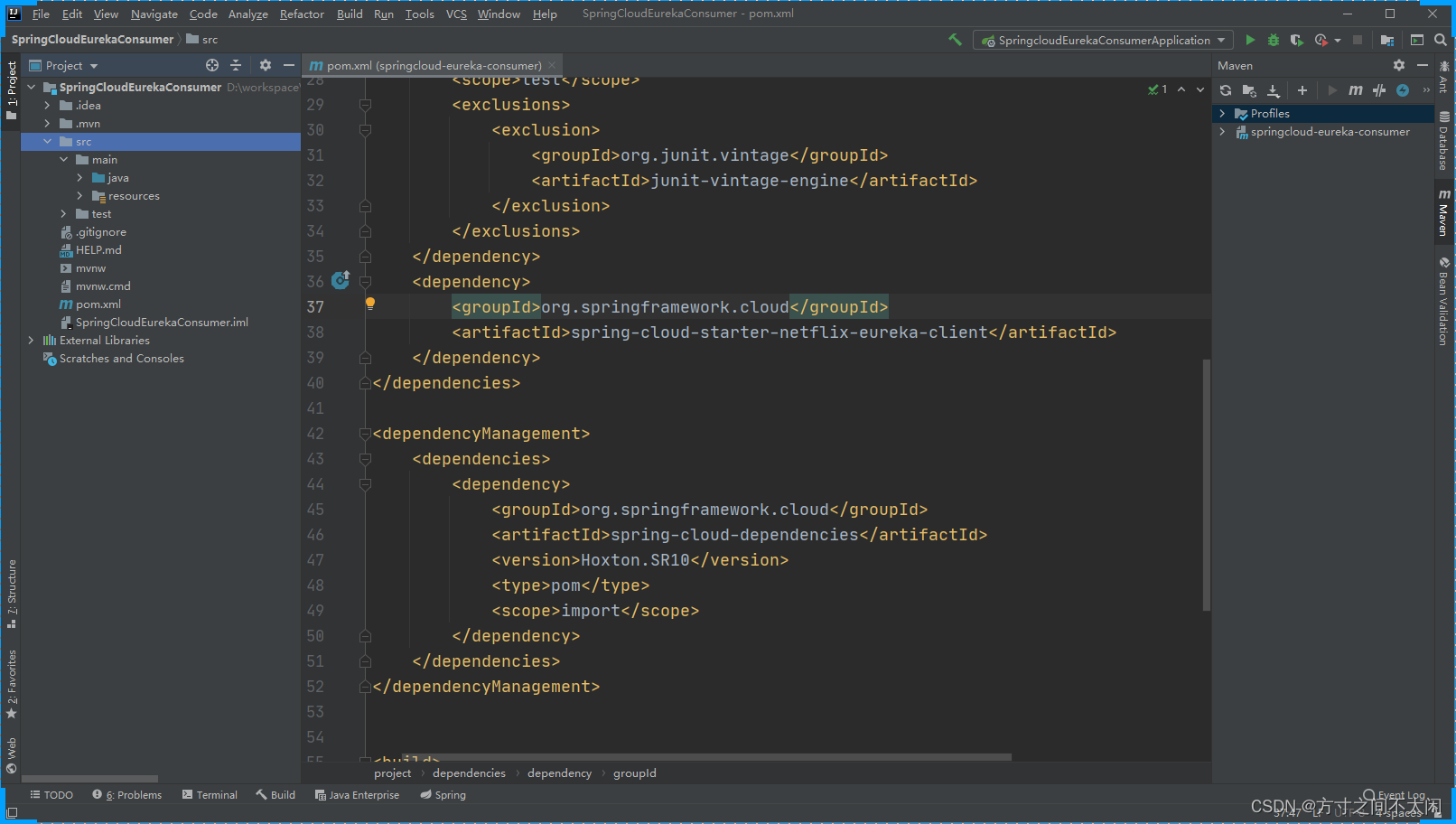Select HELP.md file in project tree

pos(98,250)
